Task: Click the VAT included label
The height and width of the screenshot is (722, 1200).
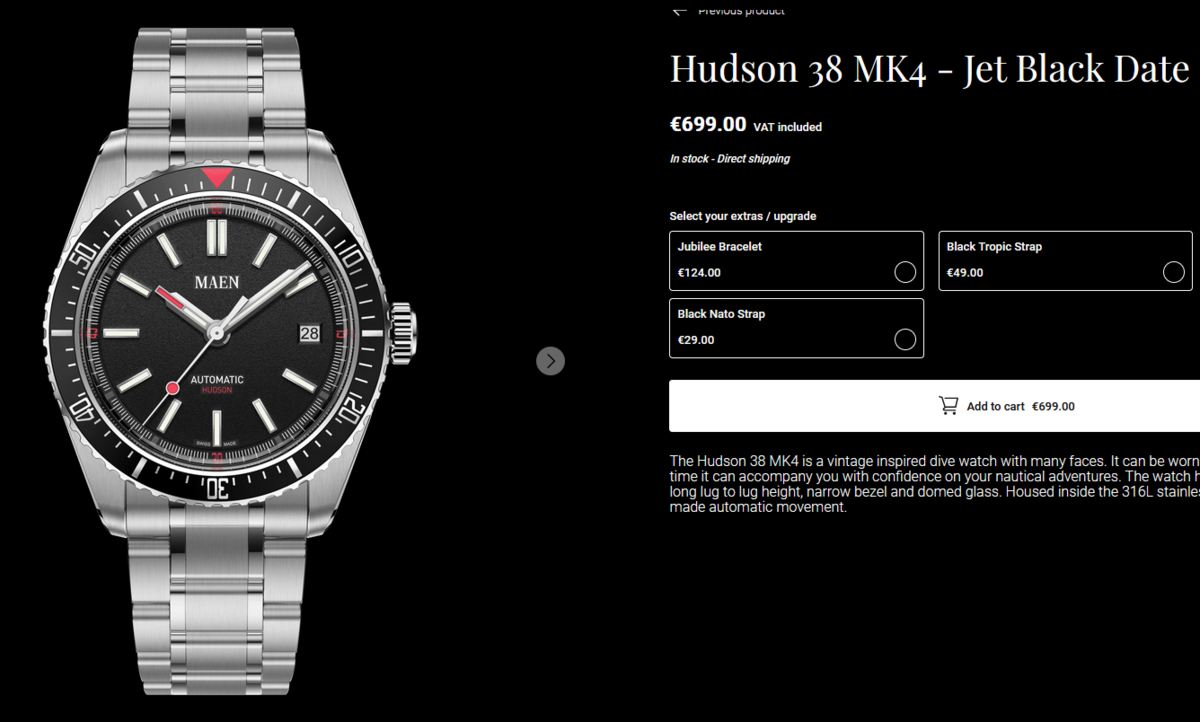Action: click(x=787, y=127)
